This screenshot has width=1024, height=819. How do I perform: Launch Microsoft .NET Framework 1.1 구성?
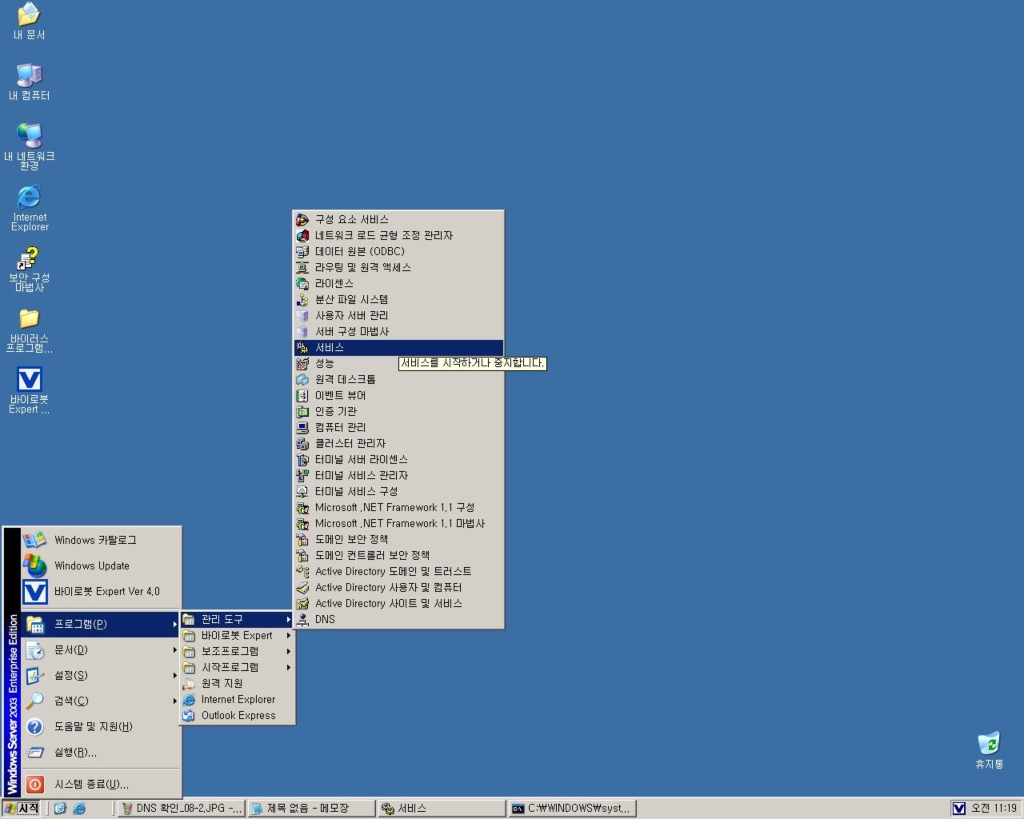coord(398,507)
